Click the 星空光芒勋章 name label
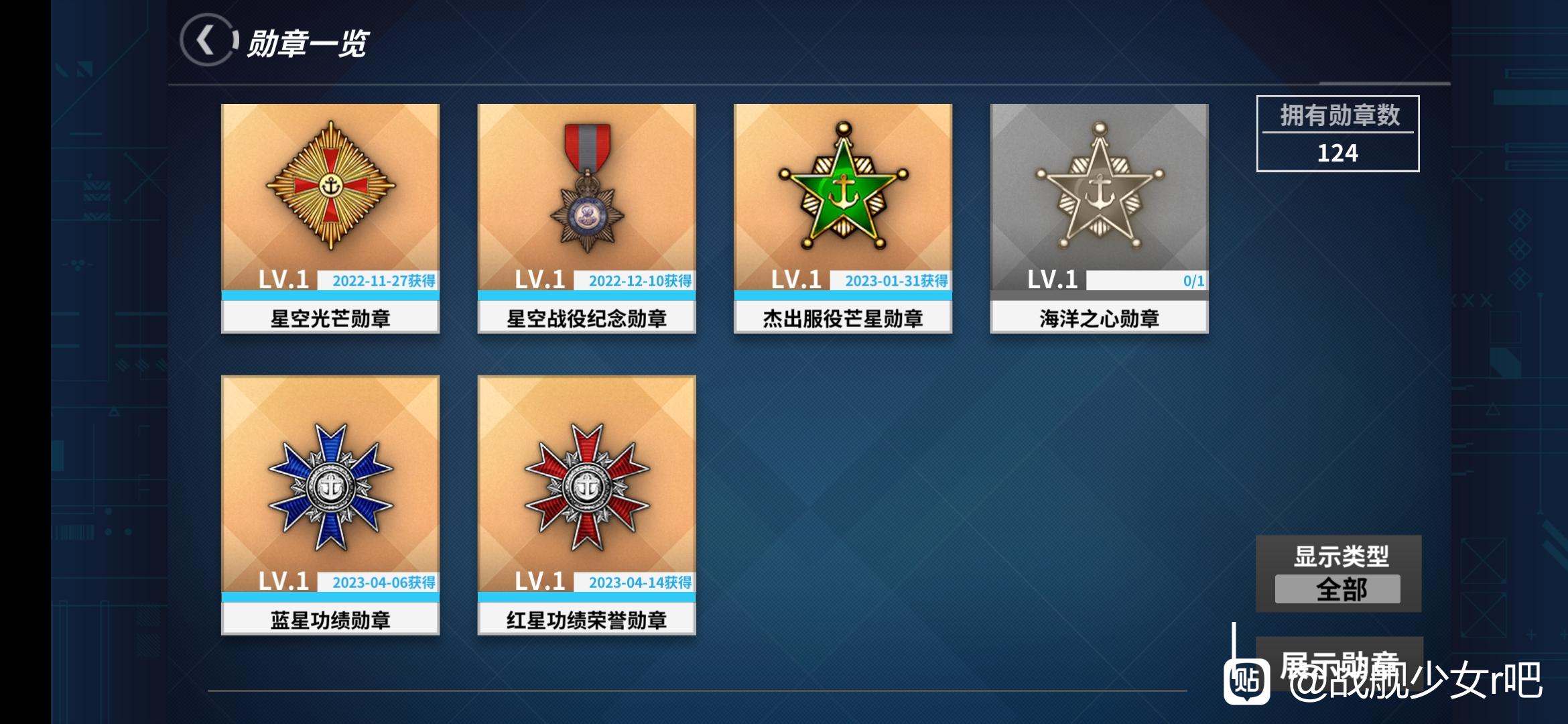The width and height of the screenshot is (1568, 724). [x=330, y=318]
